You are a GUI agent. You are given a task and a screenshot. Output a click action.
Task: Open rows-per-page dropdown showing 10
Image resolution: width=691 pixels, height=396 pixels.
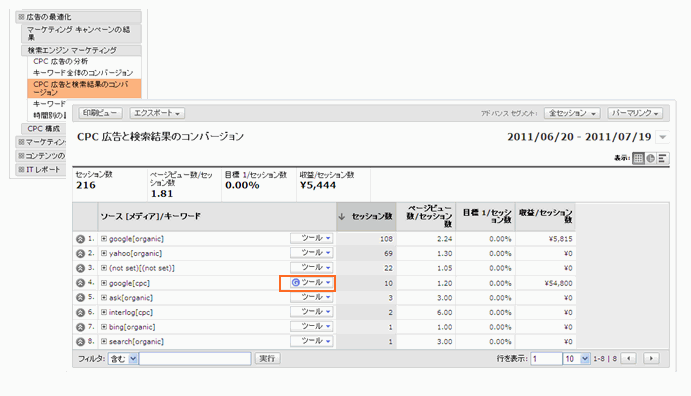576,359
